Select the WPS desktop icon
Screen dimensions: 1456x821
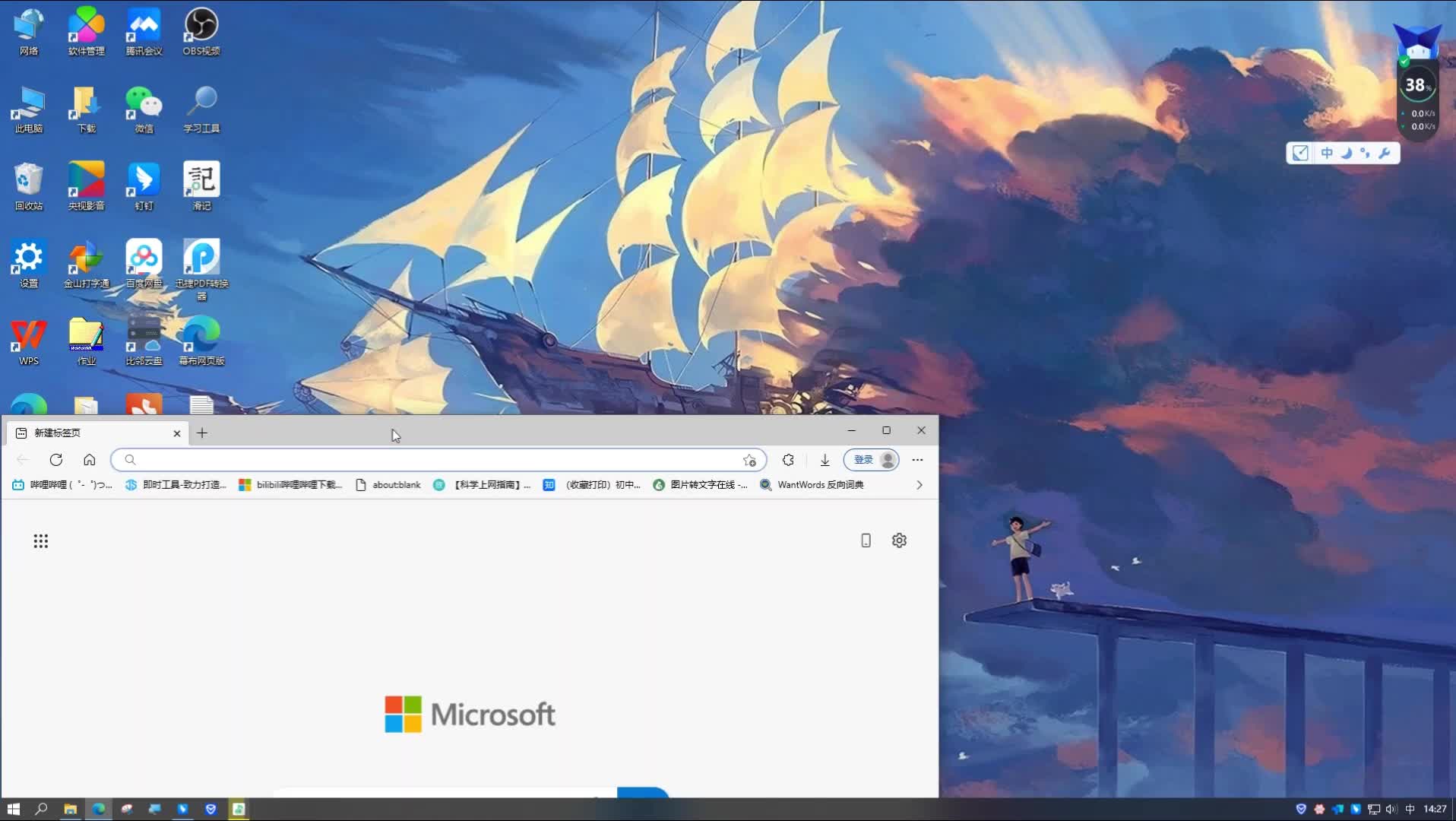pos(29,342)
